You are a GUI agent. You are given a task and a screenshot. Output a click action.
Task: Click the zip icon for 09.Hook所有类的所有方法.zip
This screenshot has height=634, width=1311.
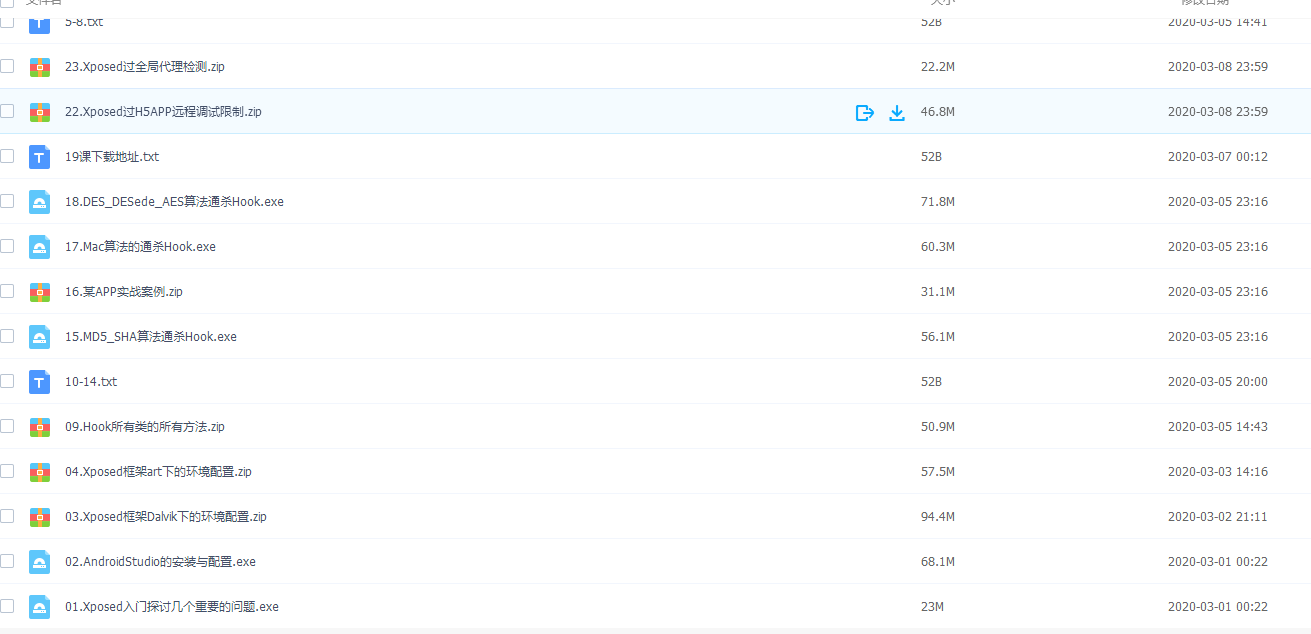click(x=40, y=427)
